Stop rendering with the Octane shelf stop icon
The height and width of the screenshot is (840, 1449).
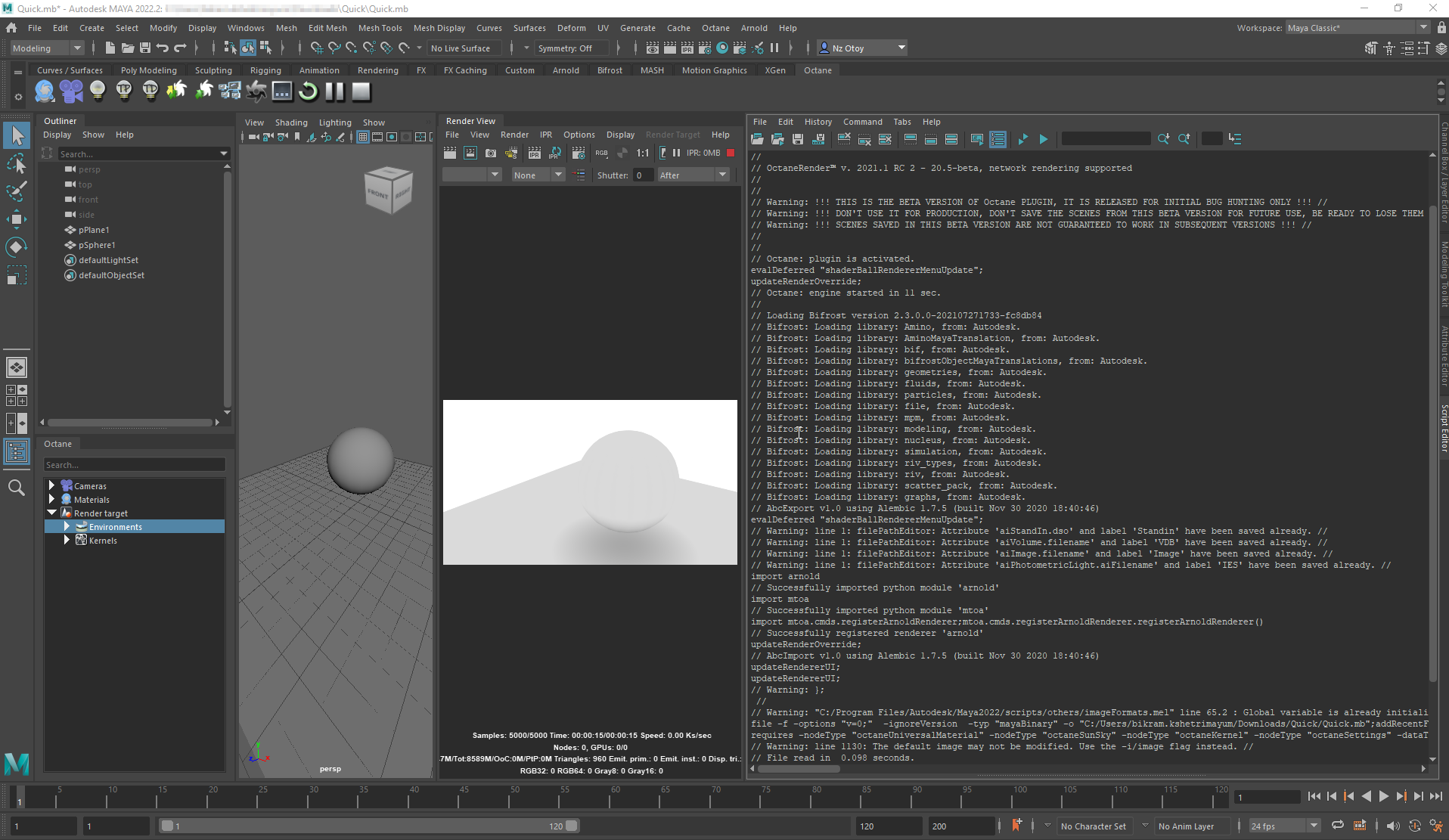[x=361, y=91]
